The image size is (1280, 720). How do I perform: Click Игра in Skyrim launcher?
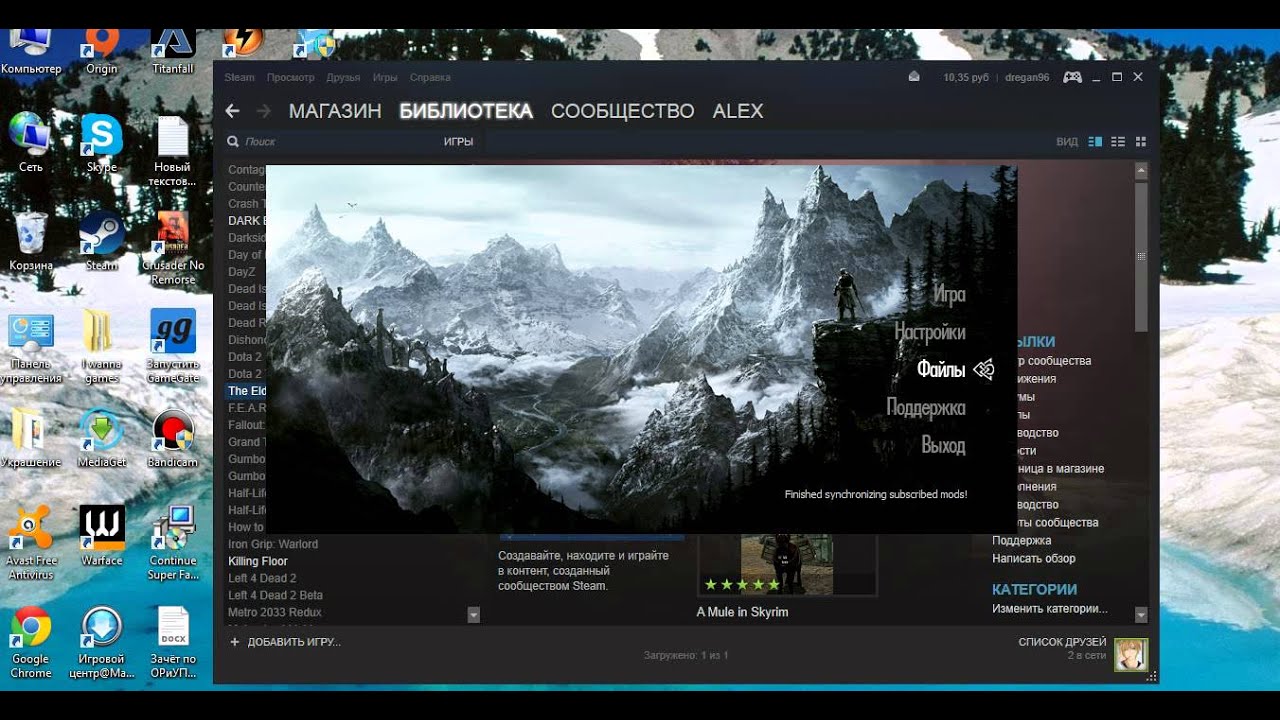pyautogui.click(x=949, y=295)
